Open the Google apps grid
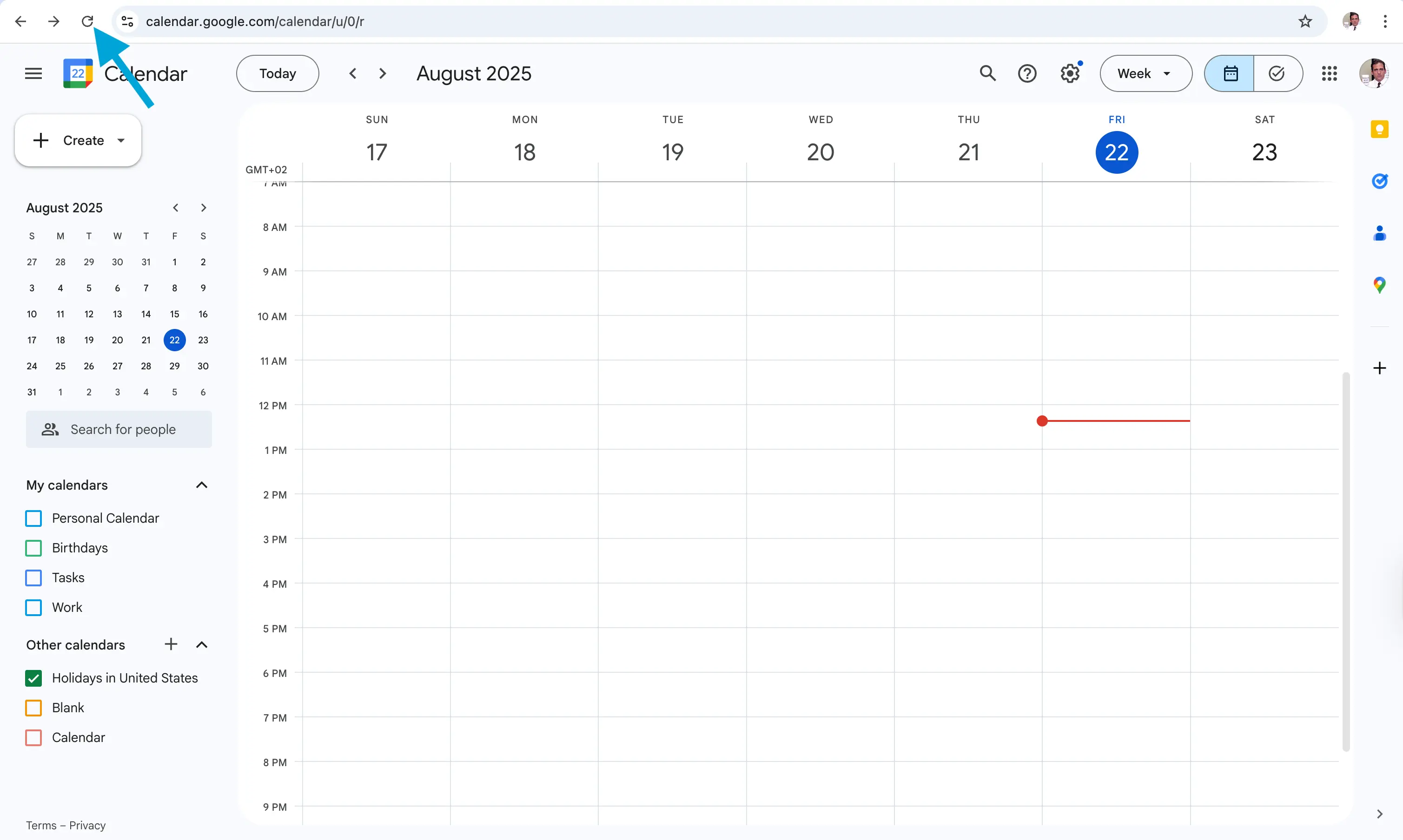Image resolution: width=1403 pixels, height=840 pixels. pyautogui.click(x=1329, y=73)
